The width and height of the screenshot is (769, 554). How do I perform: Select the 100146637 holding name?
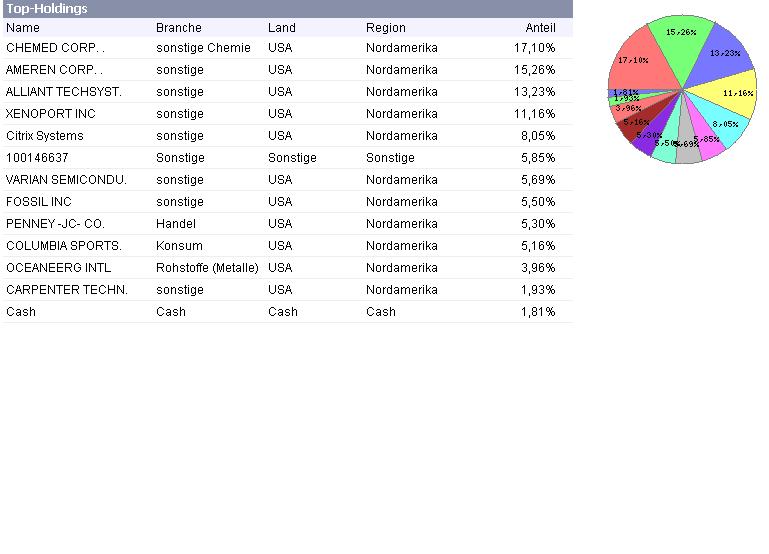tap(37, 158)
